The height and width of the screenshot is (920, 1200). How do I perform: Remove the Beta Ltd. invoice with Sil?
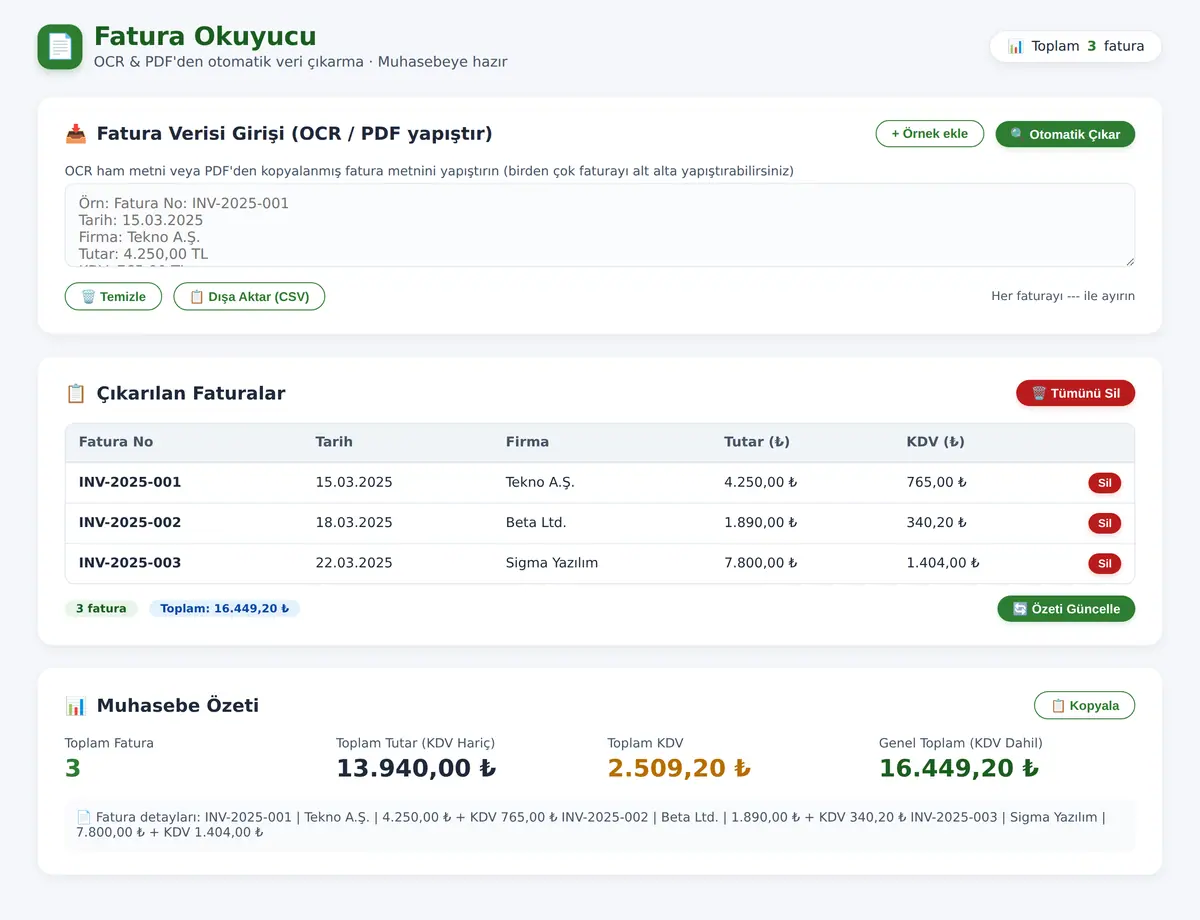point(1105,523)
